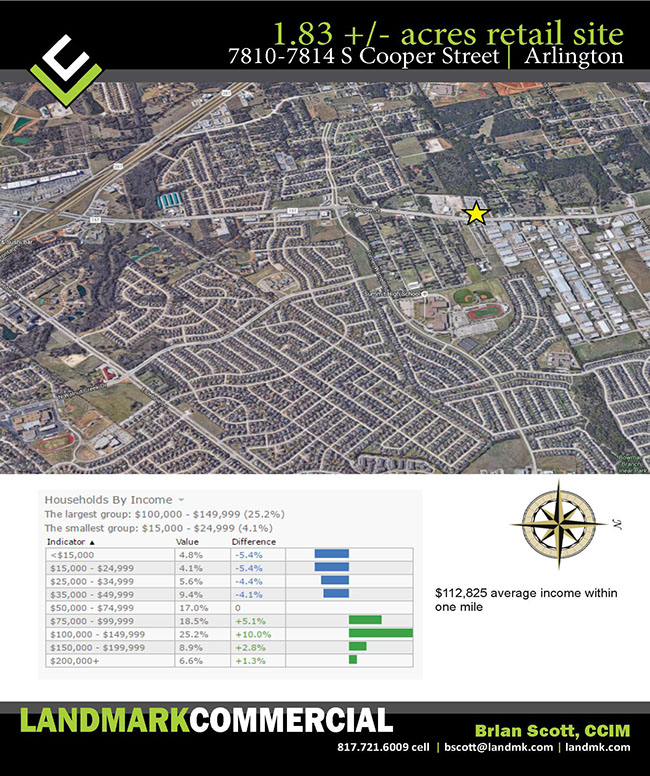Screen dimensions: 650x776
Task: Click the green bar for $100,000 - $149,999
Action: pyautogui.click(x=380, y=634)
